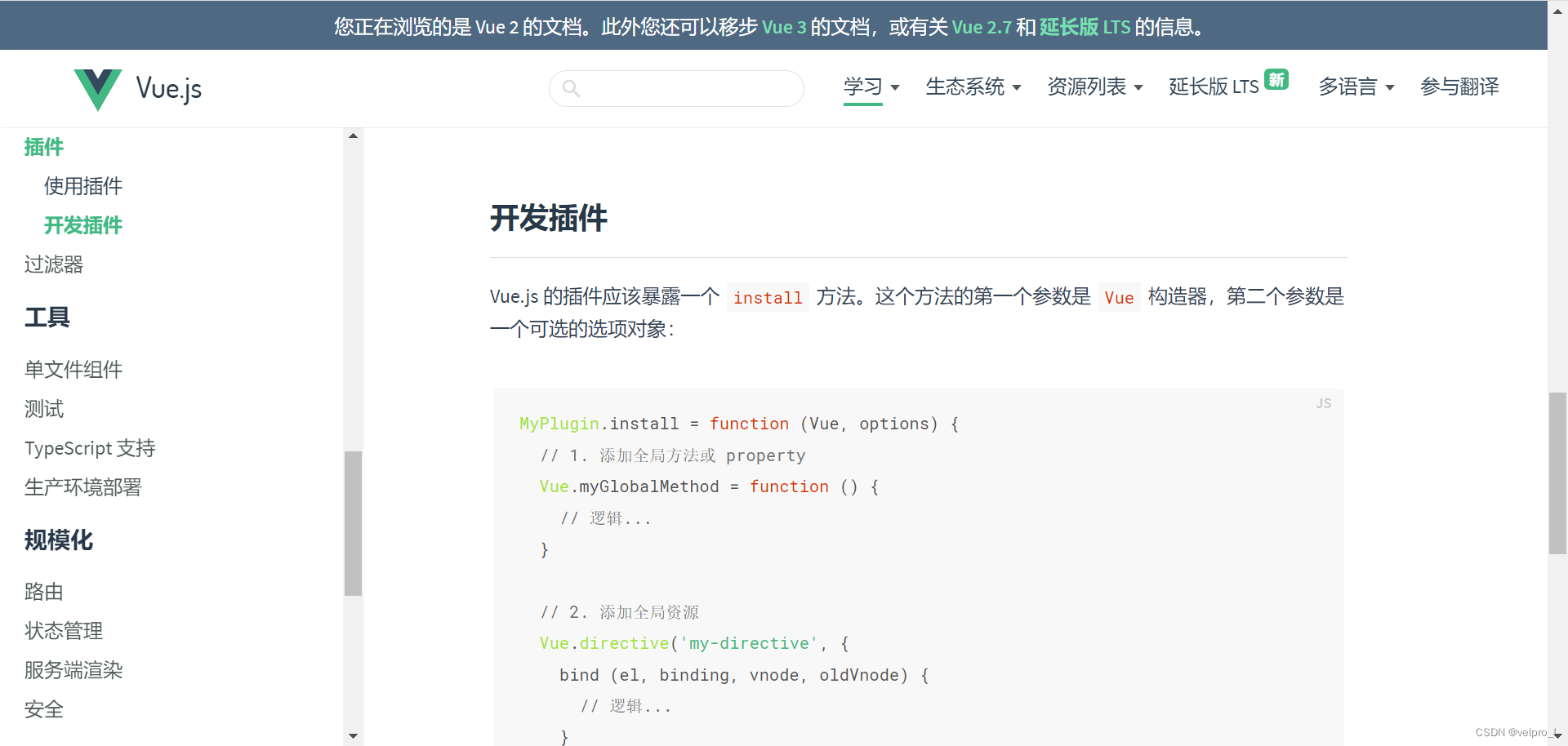Click the page vertical scrollbar thumb
Screen dimensions: 1568x746
pos(1557,473)
